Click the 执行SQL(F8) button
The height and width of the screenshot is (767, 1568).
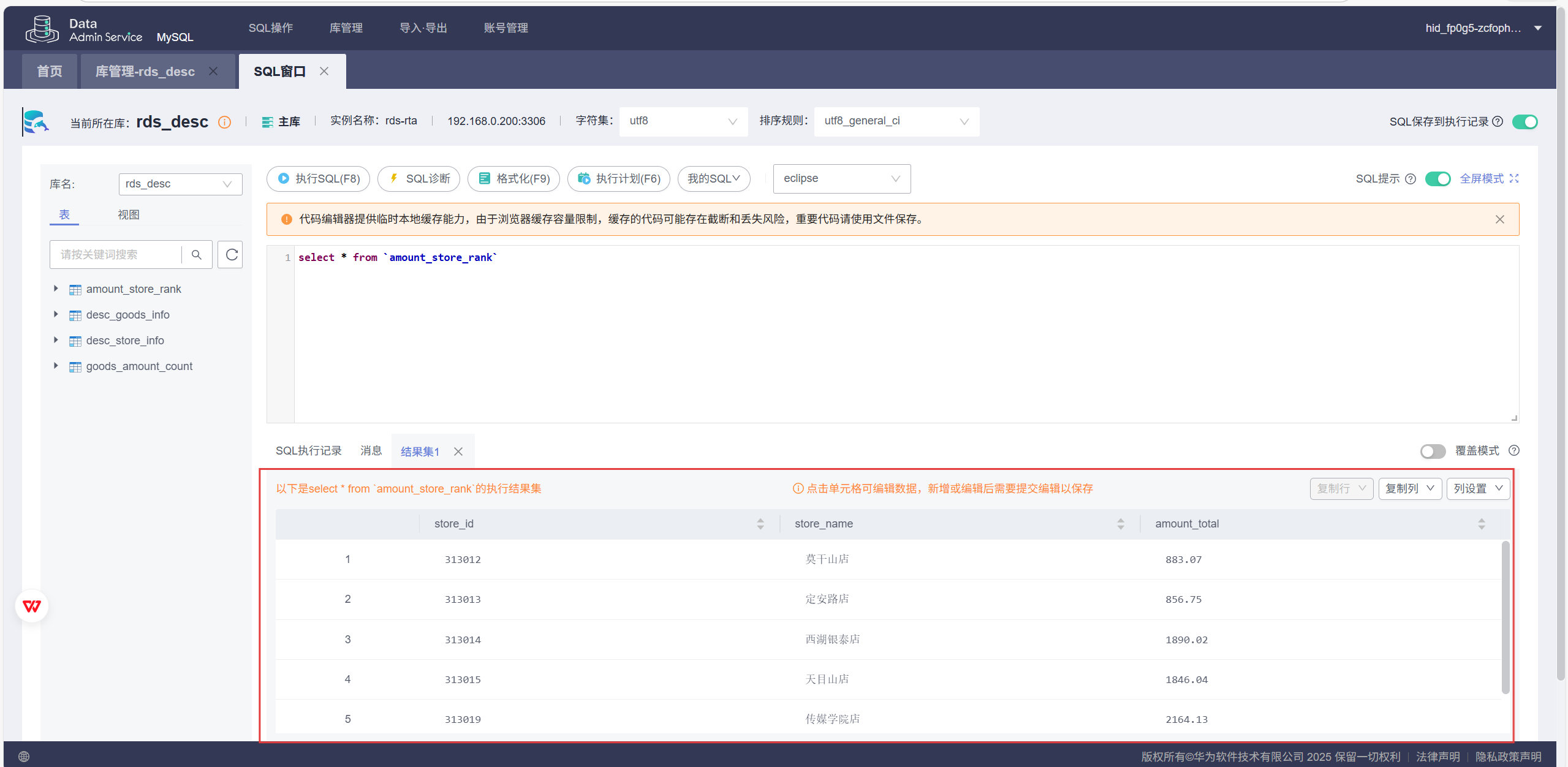tap(318, 179)
